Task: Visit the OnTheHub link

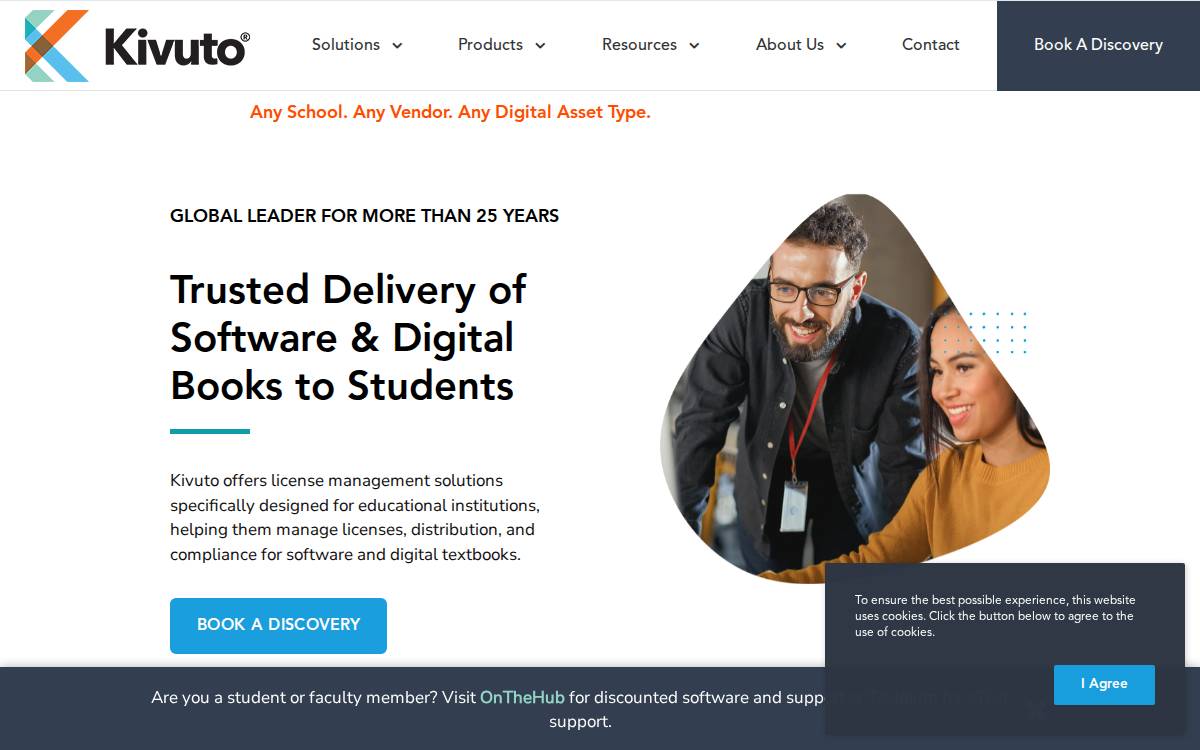Action: pyautogui.click(x=522, y=698)
